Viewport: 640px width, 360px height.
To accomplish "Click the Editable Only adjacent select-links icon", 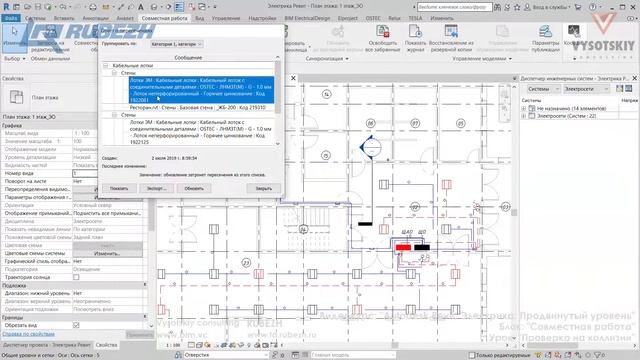I will click(539, 355).
